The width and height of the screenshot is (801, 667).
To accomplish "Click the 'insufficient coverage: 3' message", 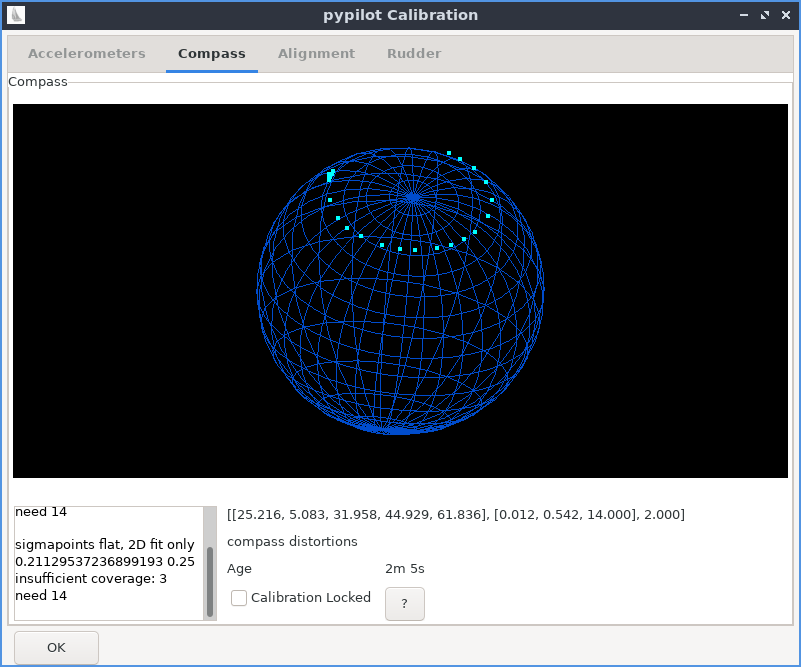I will [91, 578].
